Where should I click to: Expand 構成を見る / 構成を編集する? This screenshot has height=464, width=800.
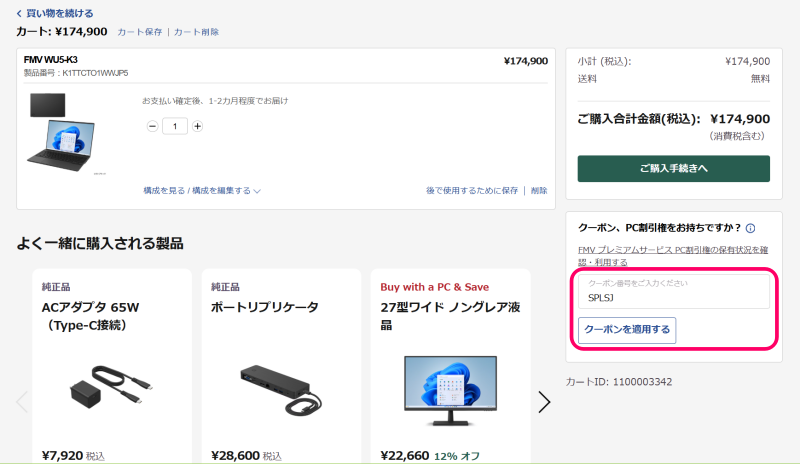(x=202, y=190)
